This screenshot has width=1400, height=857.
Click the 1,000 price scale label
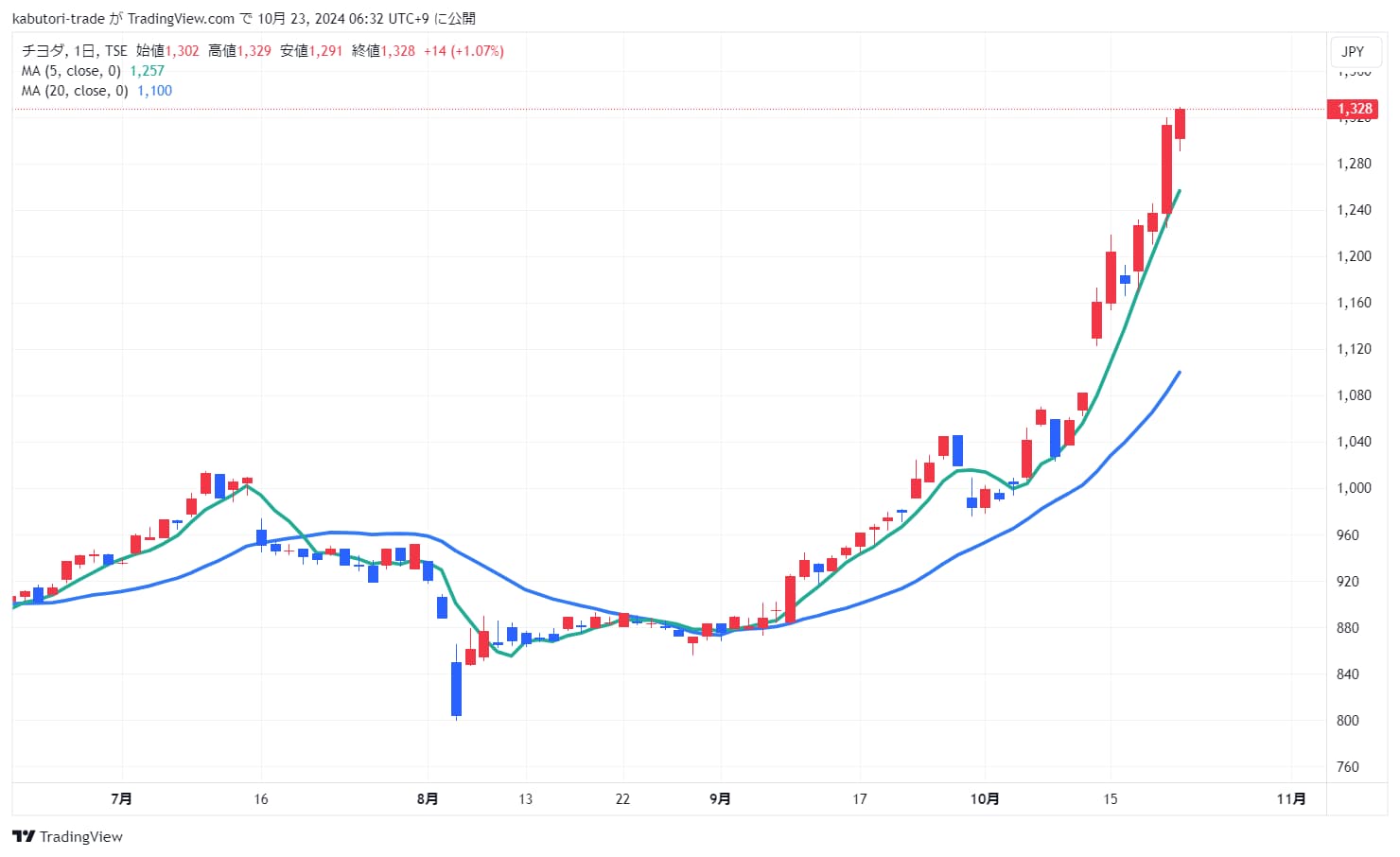(1354, 488)
